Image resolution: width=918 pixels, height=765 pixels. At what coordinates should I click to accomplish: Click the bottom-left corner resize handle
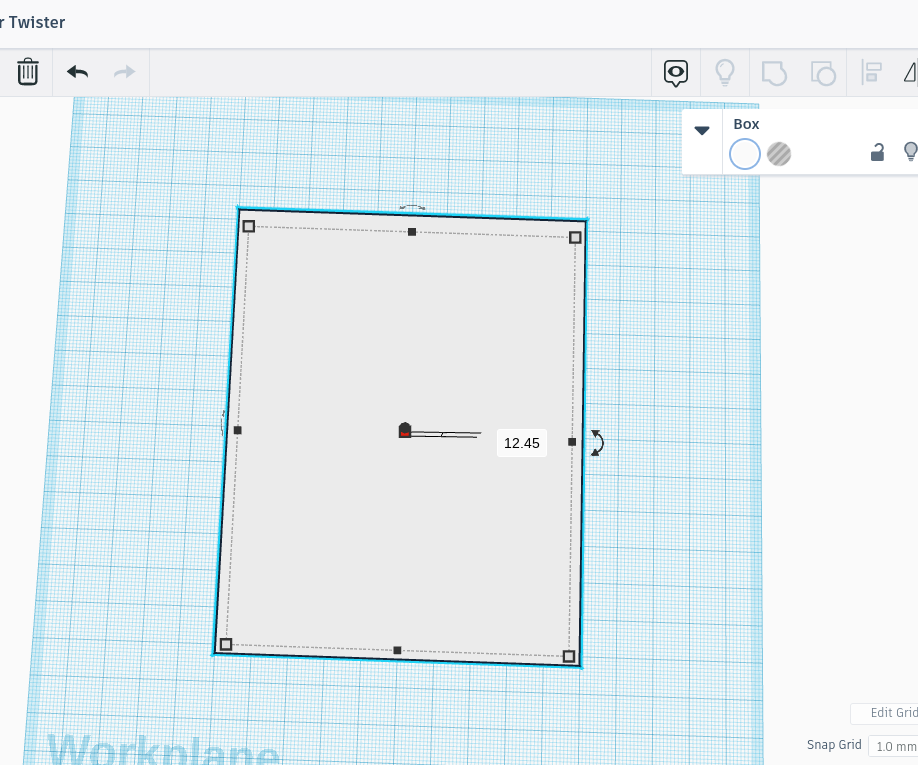tap(226, 644)
